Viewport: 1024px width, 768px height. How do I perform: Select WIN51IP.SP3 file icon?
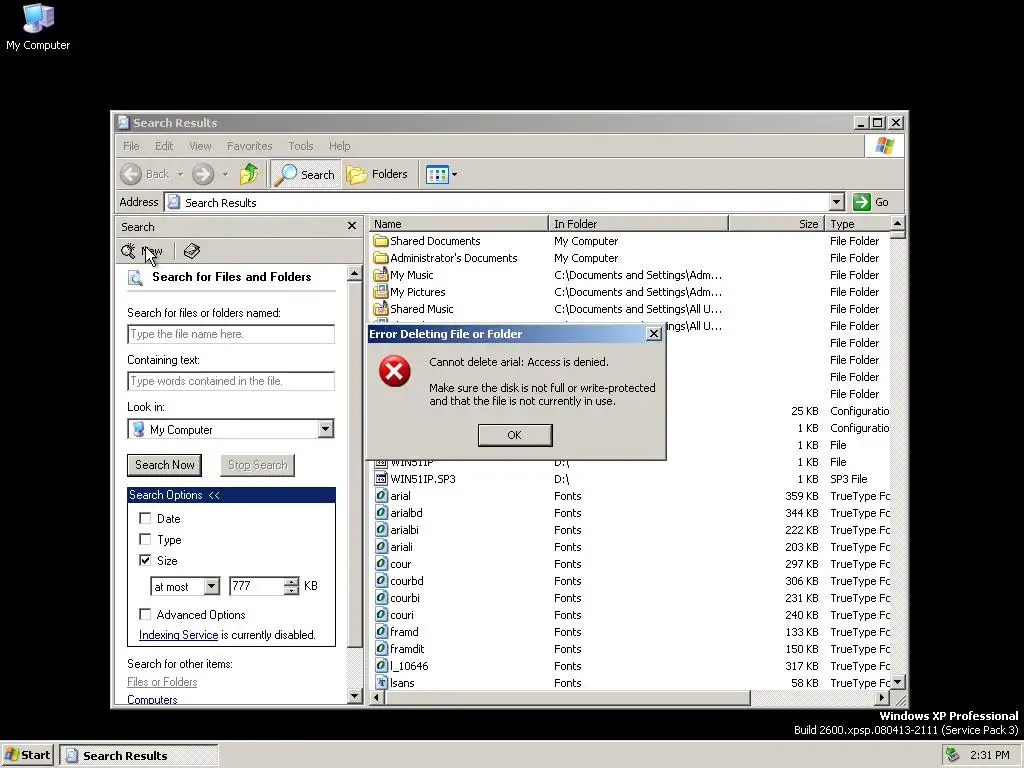tap(381, 479)
